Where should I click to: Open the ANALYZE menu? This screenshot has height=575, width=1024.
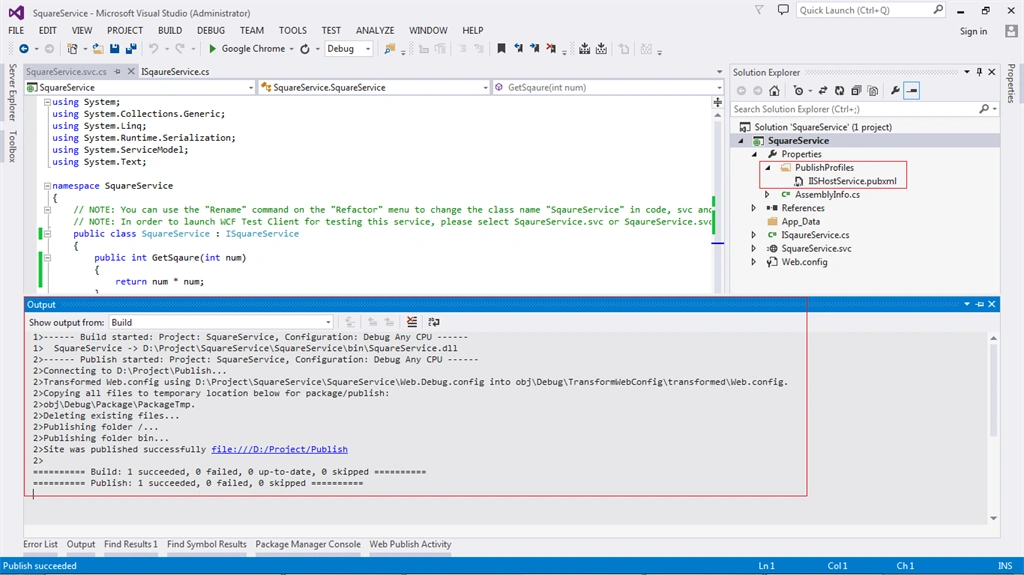(x=375, y=30)
